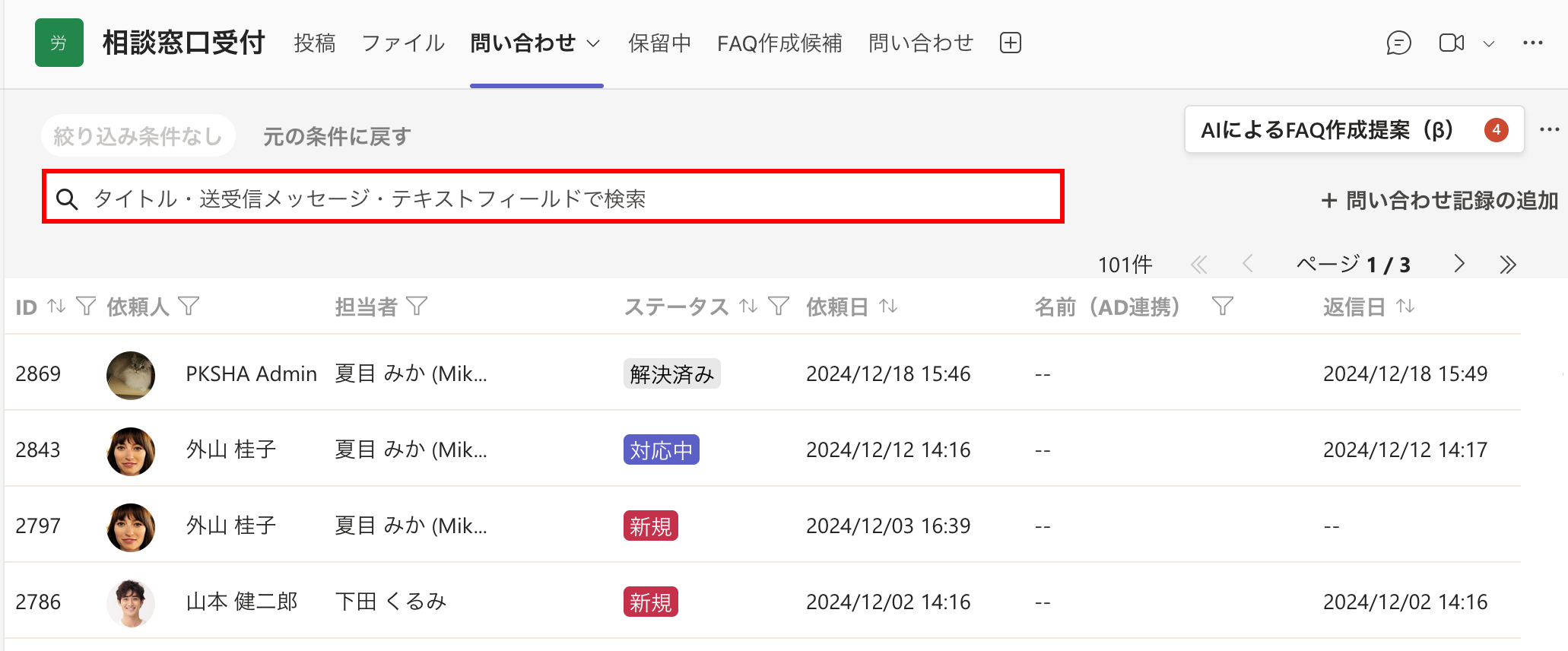This screenshot has width=1568, height=651.
Task: Expand the meeting options chevron
Action: pyautogui.click(x=1489, y=44)
